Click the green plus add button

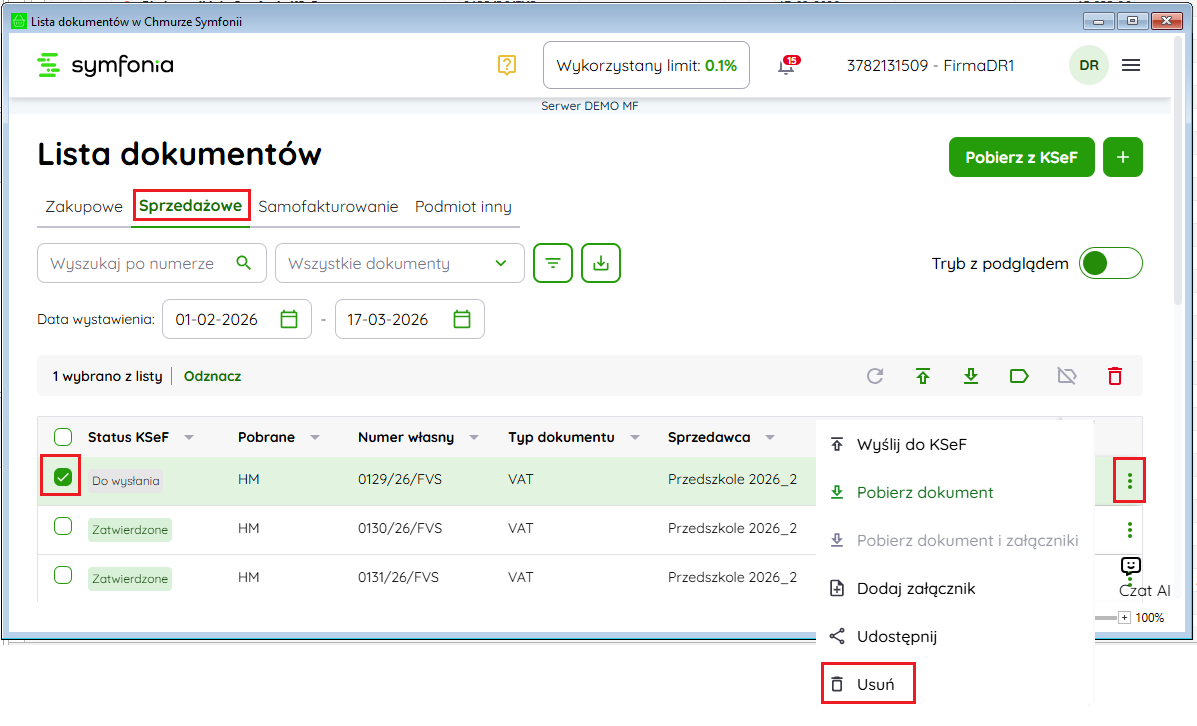1122,157
